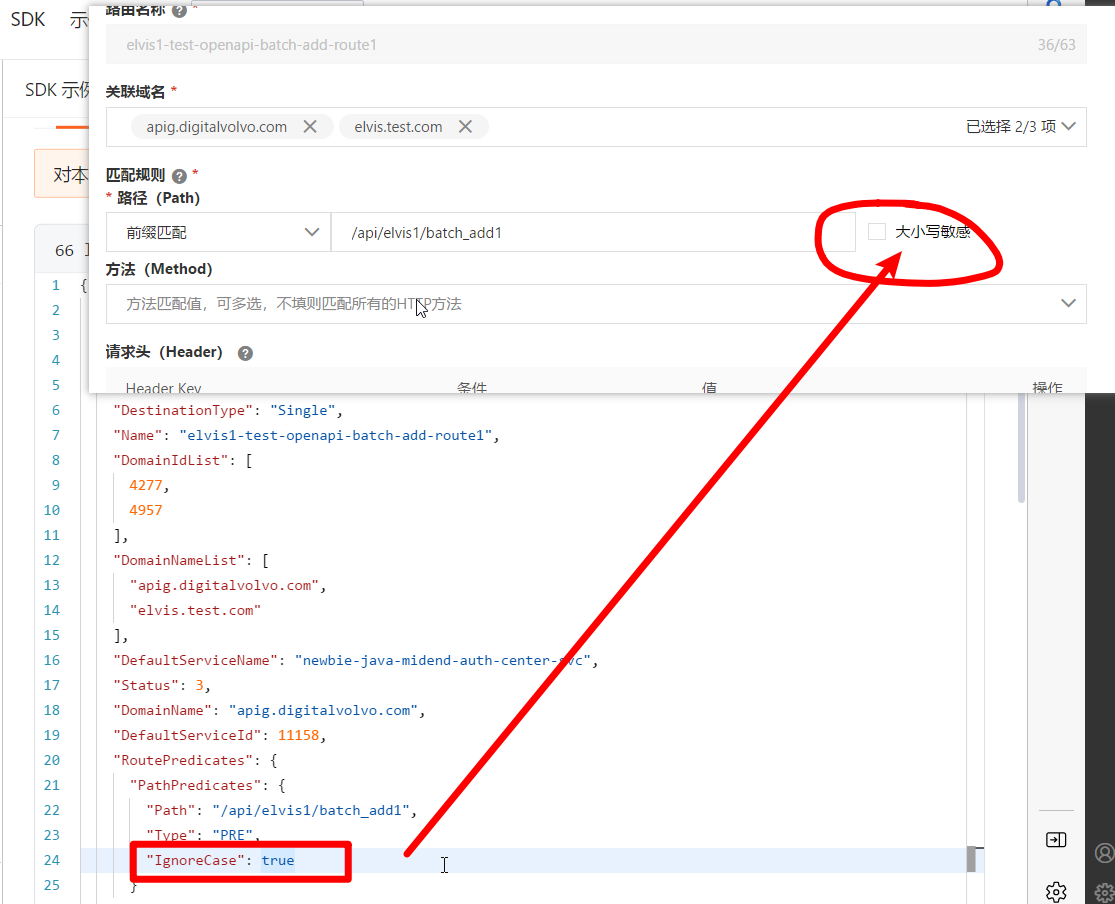Screen dimensions: 1115x904
Task: Click the DefaultServiceId value 11158
Action: coord(299,735)
